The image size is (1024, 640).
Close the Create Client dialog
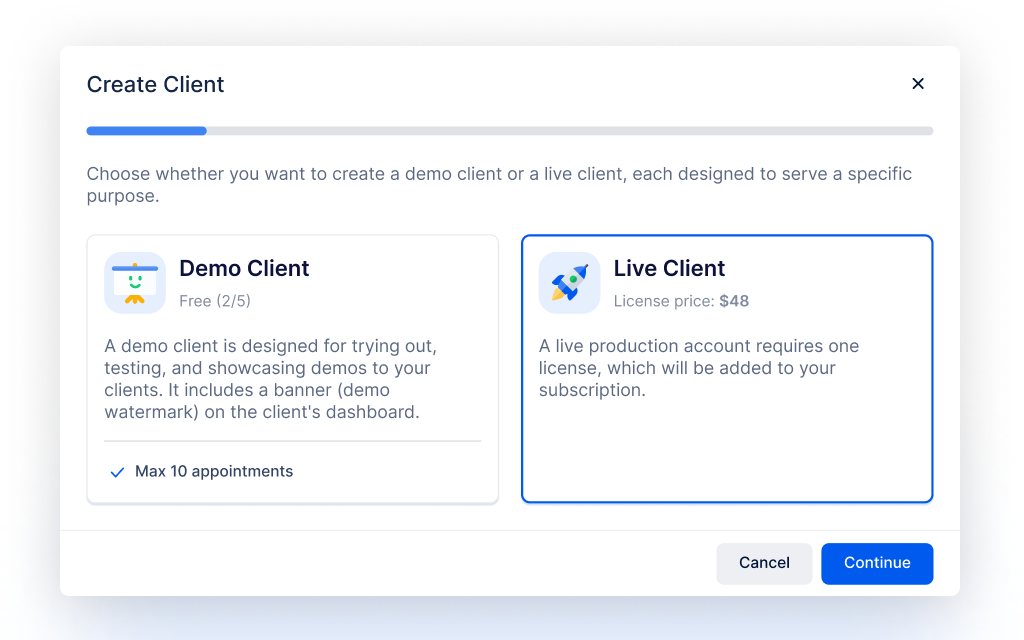click(x=918, y=84)
